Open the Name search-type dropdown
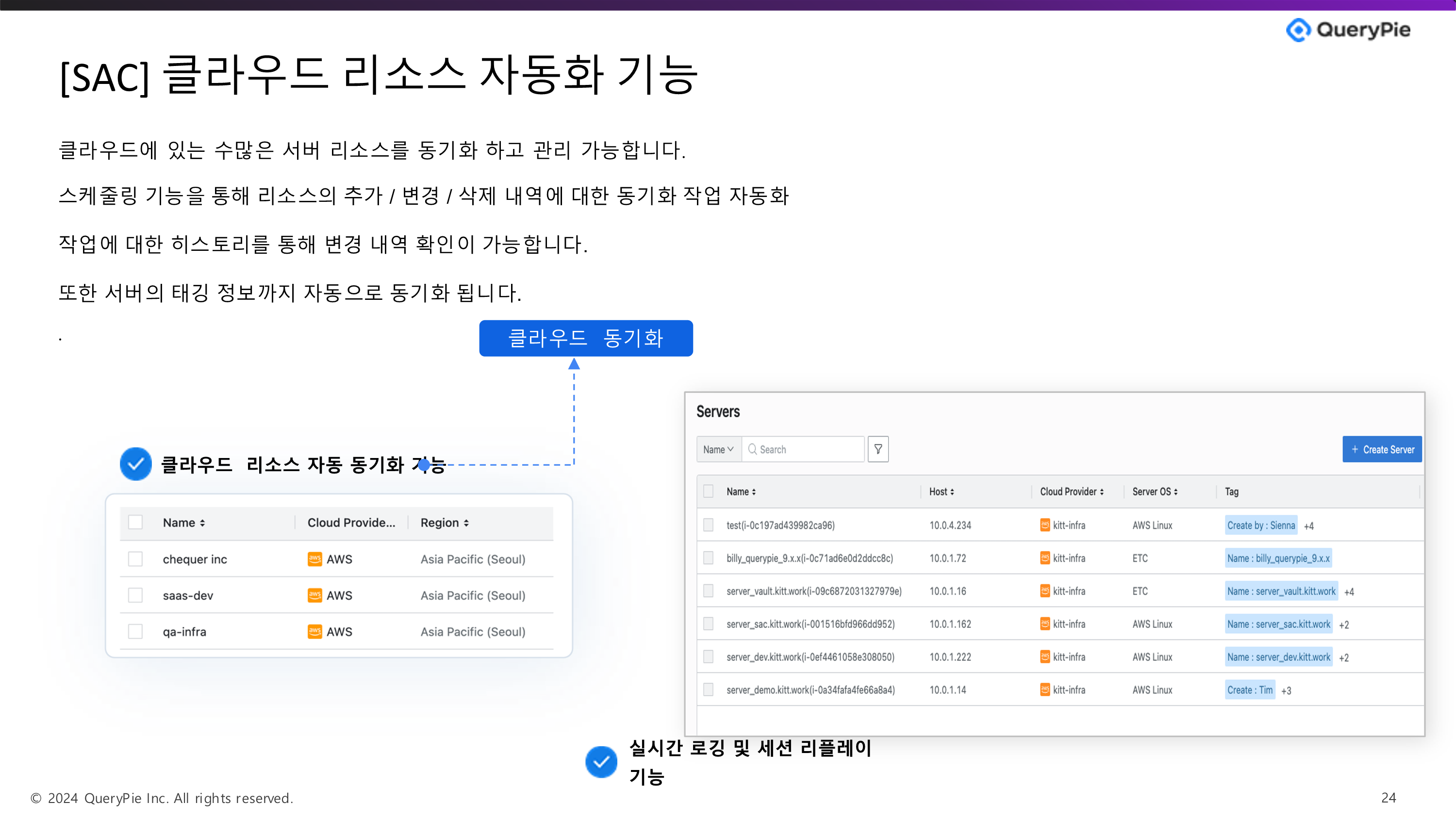1456x819 pixels. tap(718, 449)
